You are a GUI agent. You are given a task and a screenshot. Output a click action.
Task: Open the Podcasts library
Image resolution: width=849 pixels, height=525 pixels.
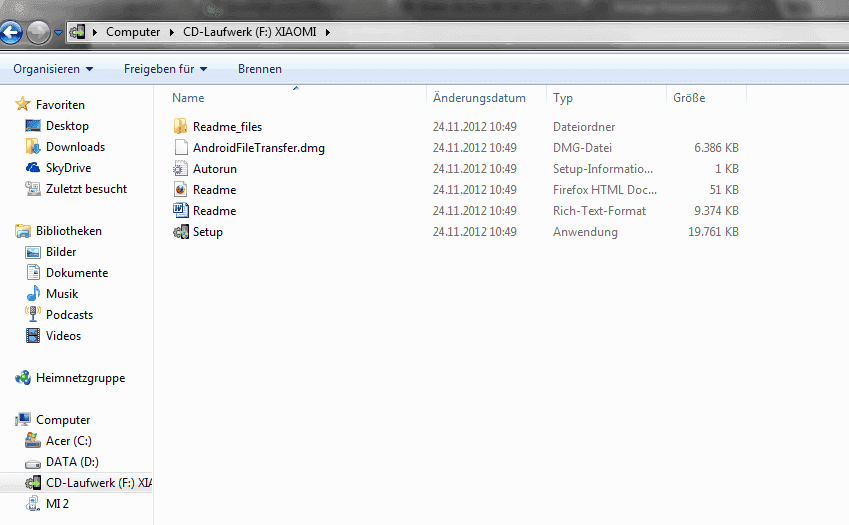(x=69, y=315)
